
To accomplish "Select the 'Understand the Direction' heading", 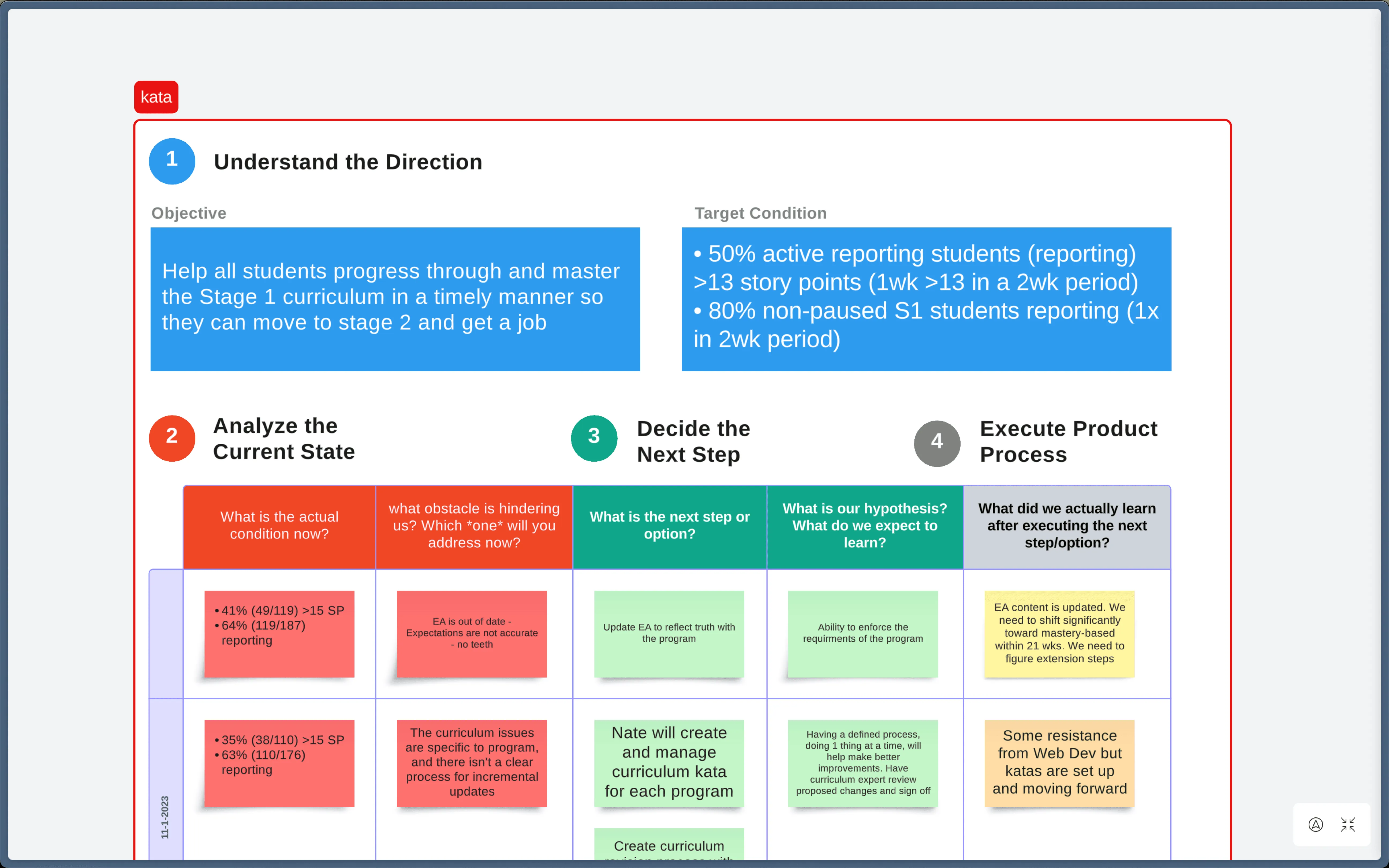I will [x=348, y=162].
